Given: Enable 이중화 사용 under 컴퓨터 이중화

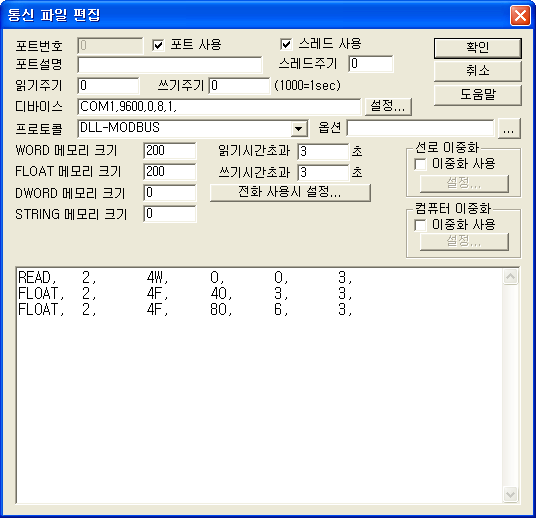Looking at the screenshot, I should (x=420, y=225).
